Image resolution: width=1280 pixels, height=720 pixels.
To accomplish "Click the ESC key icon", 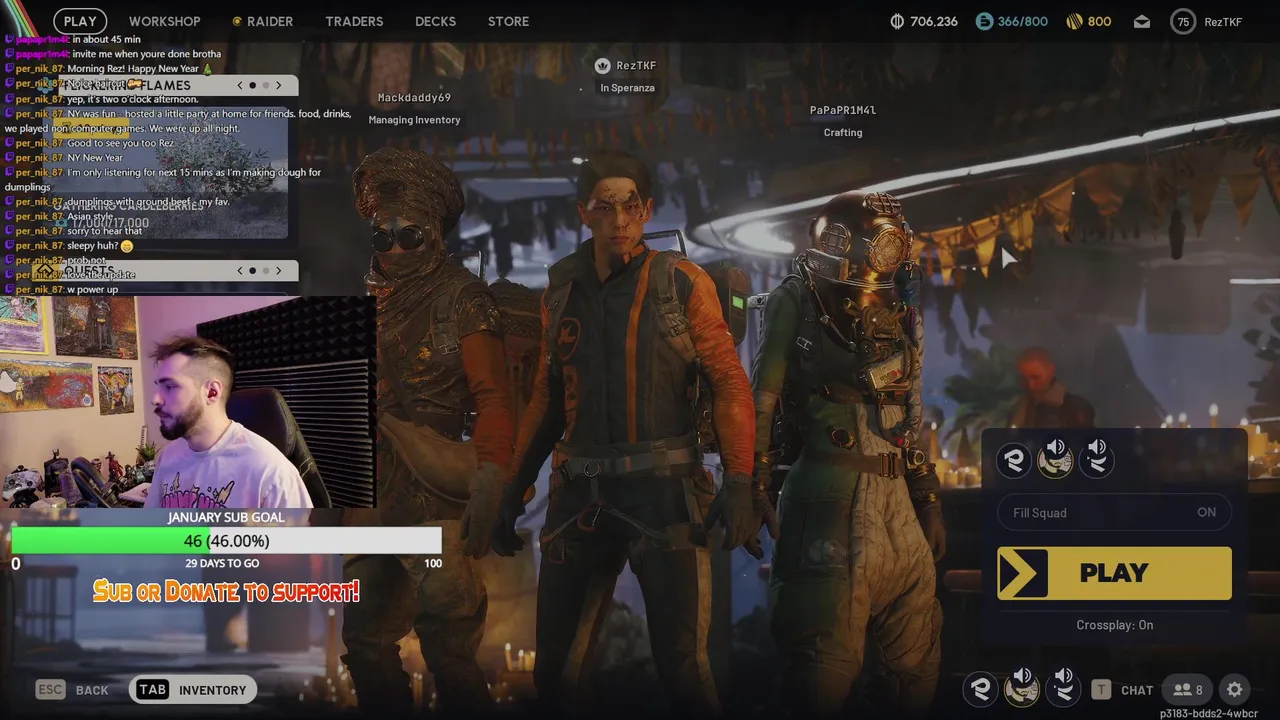I will point(50,689).
